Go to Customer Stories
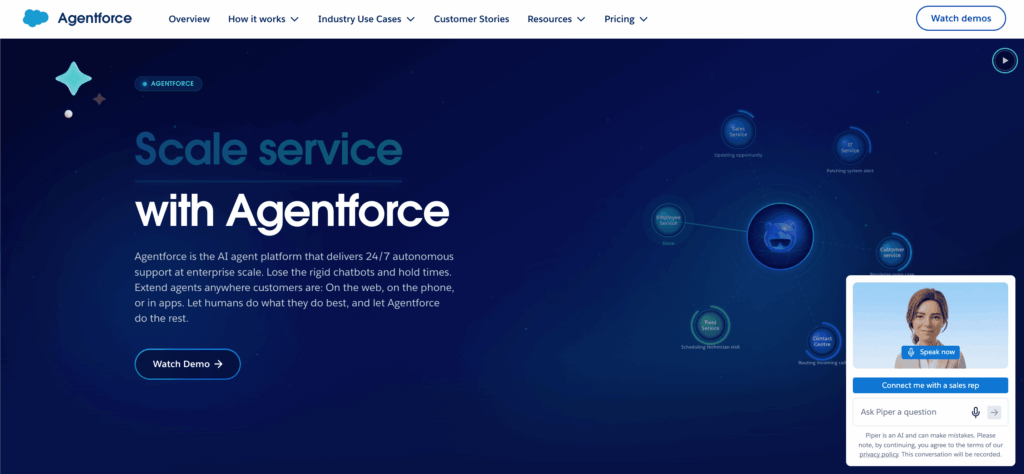This screenshot has width=1024, height=474. point(472,19)
